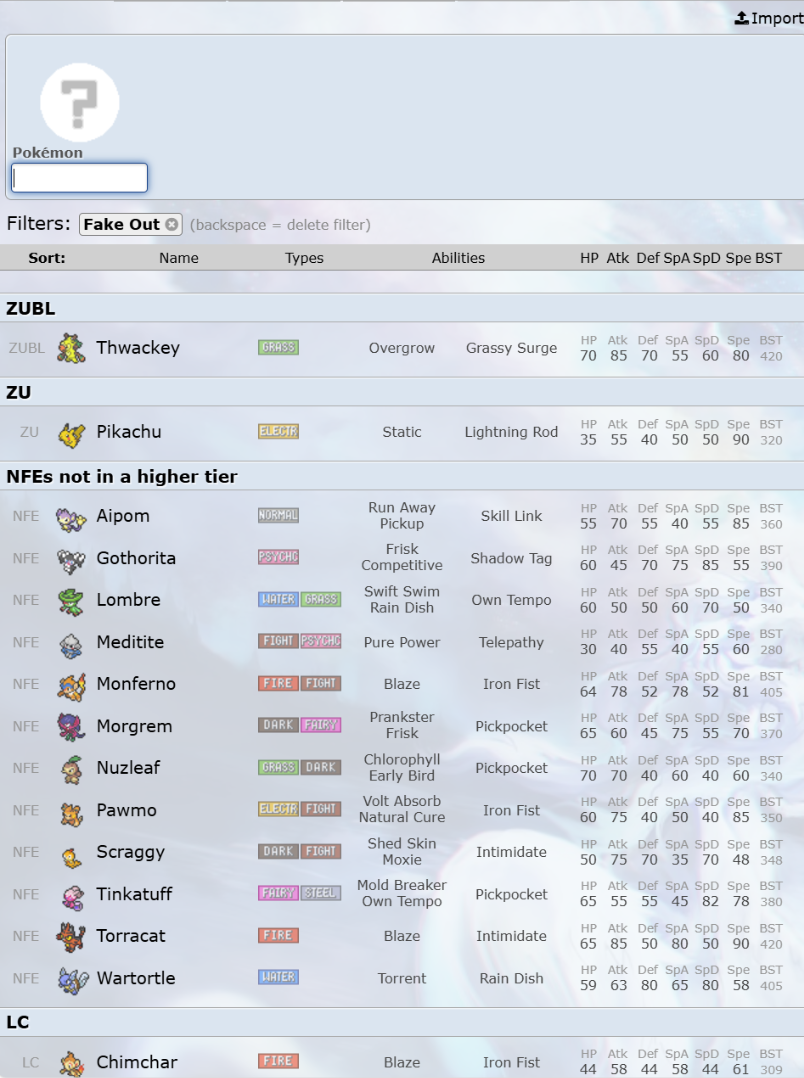Click Gothorita's Psychic type badge

(279, 557)
